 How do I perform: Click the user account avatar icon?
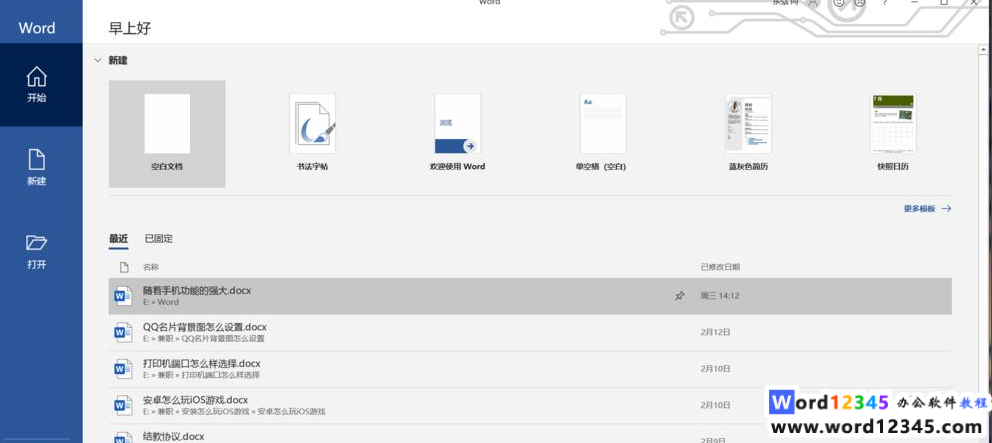tap(813, 3)
